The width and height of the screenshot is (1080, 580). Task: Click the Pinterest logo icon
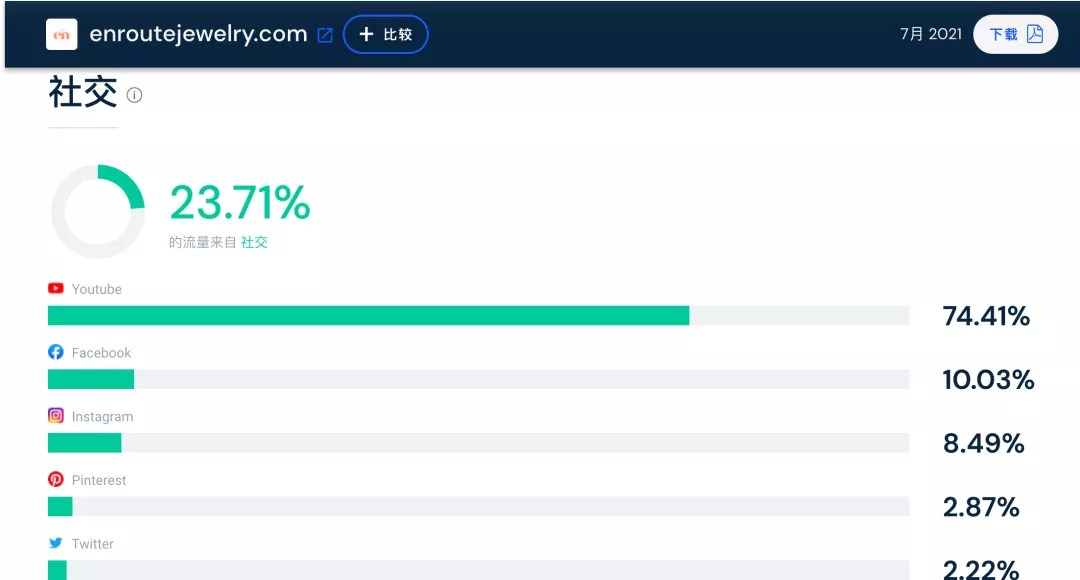[56, 480]
